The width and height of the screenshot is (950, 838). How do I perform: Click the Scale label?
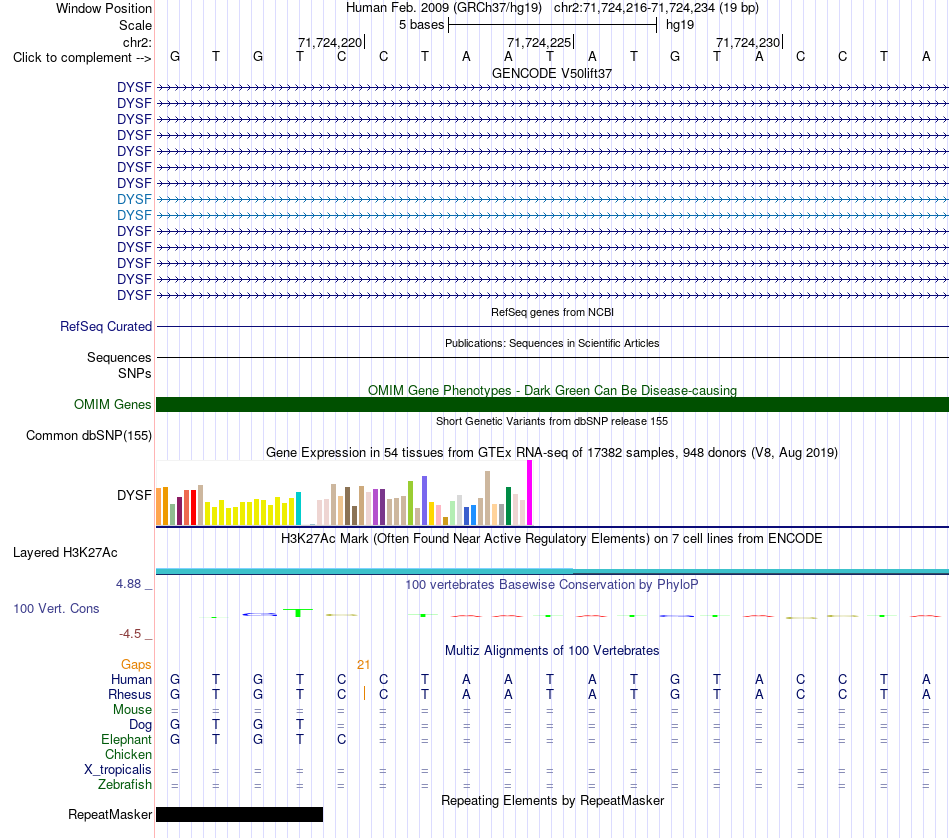coord(135,25)
